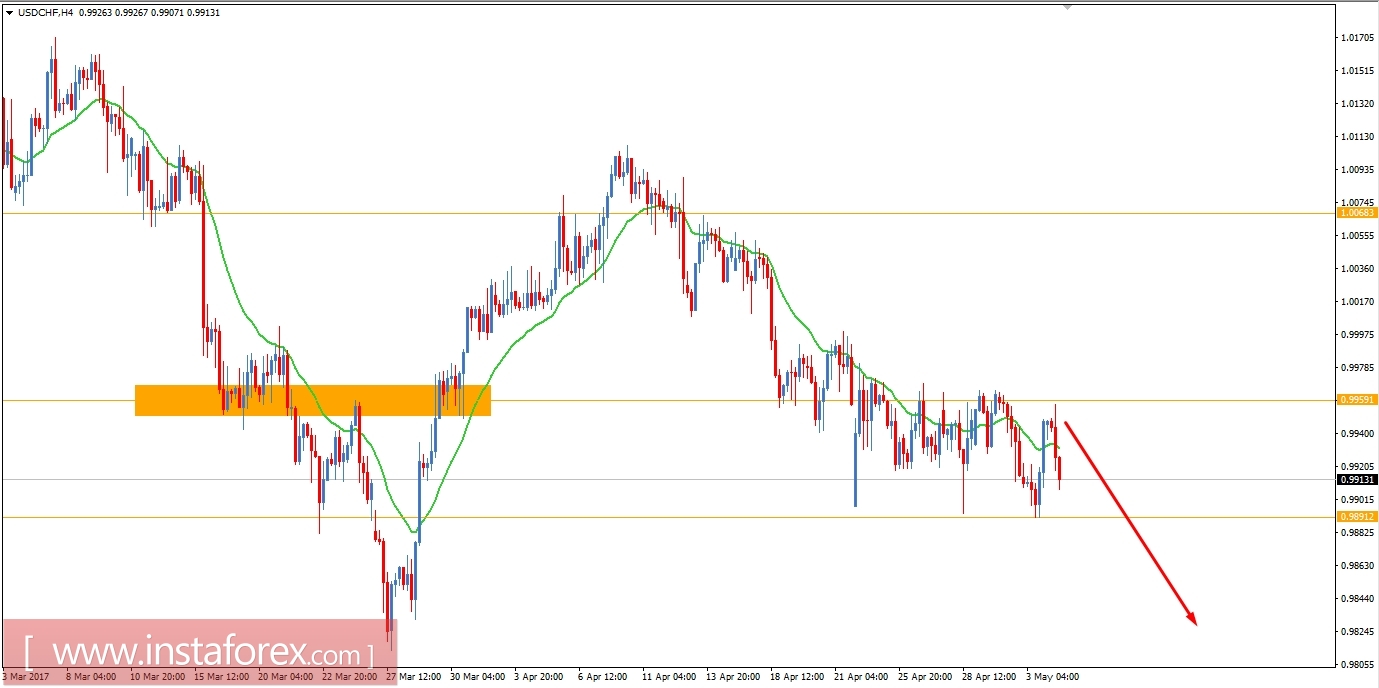Screen dimensions: 1379x688
Task: Click the 21 Apr 04:00 date label
Action: 863,677
